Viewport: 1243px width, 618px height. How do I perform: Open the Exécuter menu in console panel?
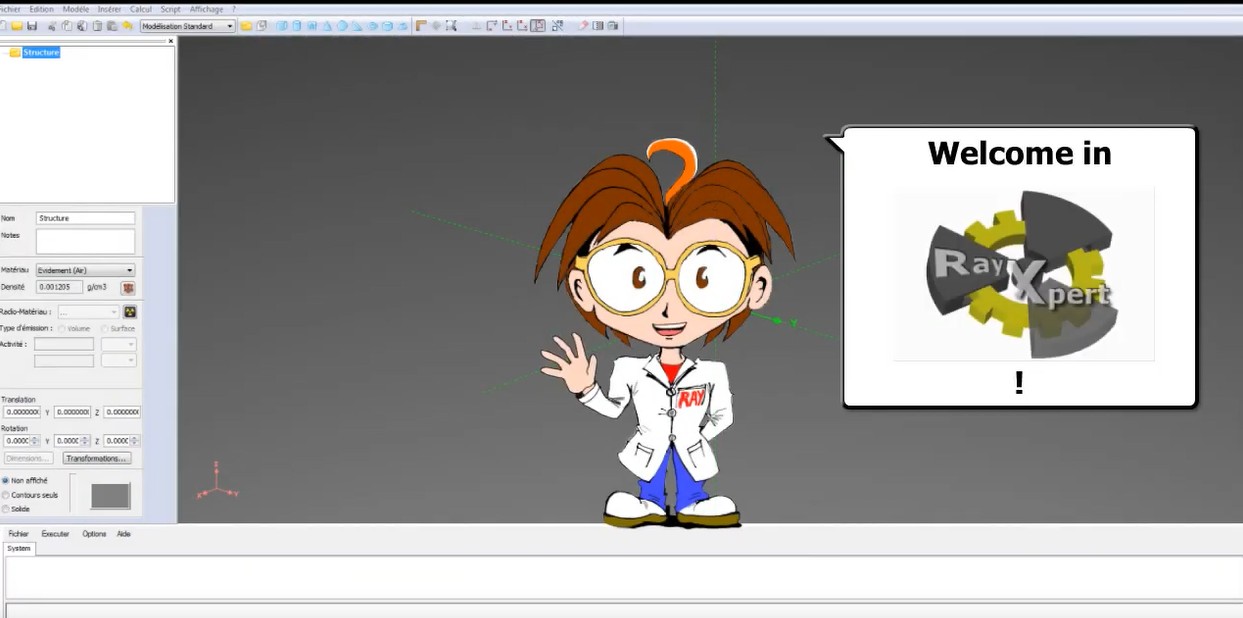coord(56,534)
